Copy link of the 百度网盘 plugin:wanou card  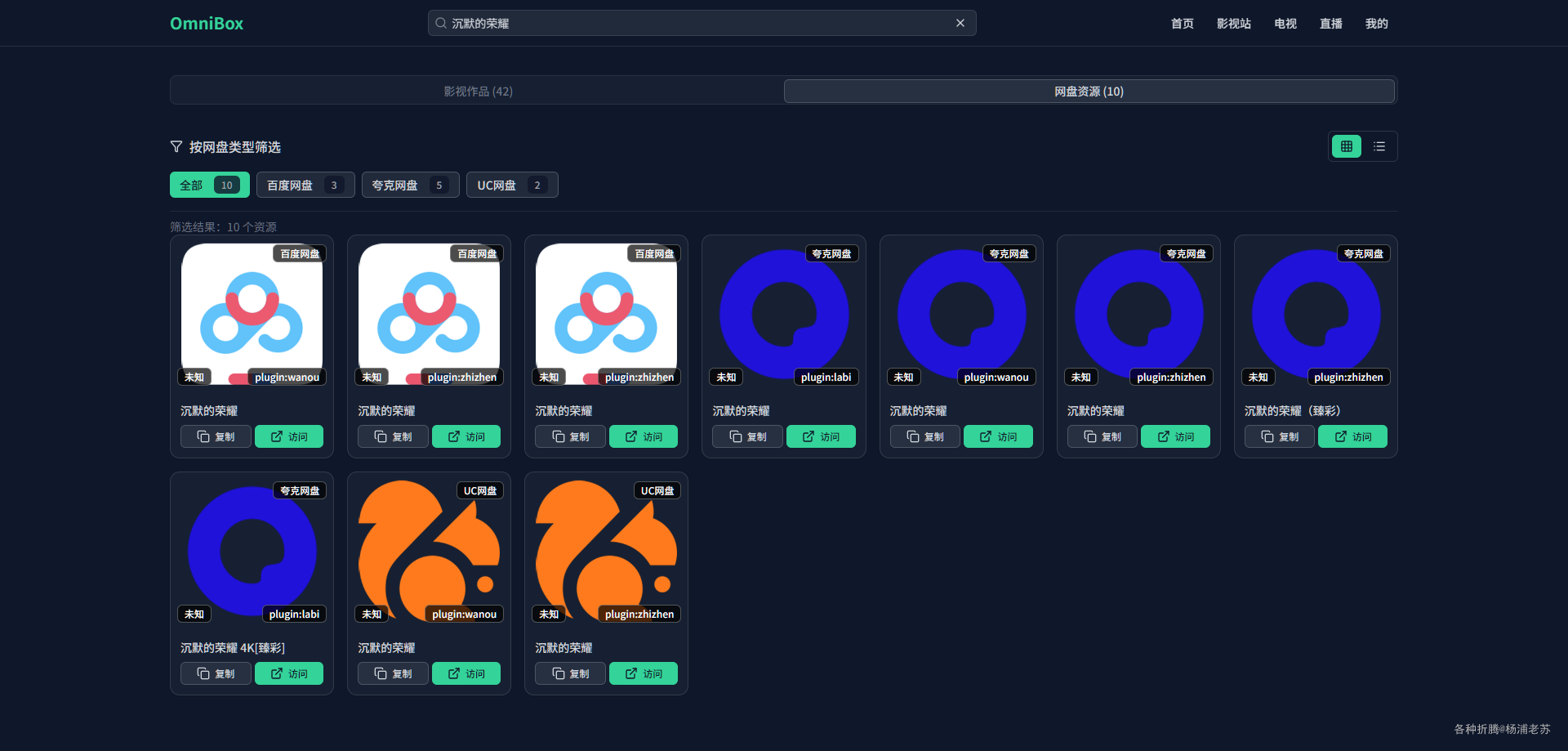tap(216, 436)
